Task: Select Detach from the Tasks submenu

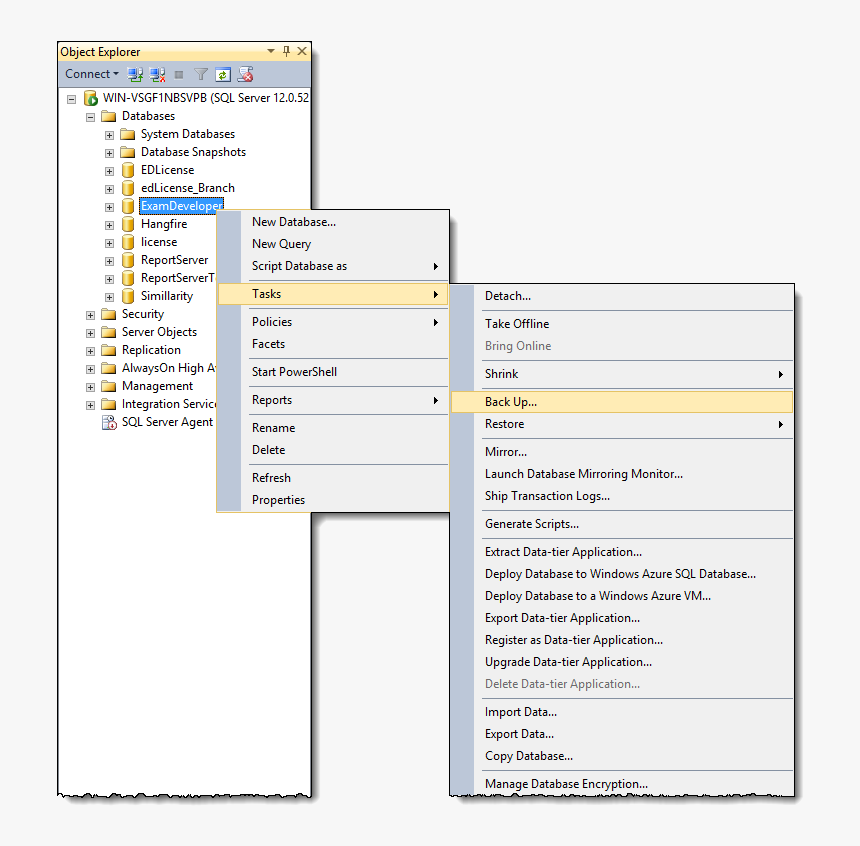Action: coord(508,295)
